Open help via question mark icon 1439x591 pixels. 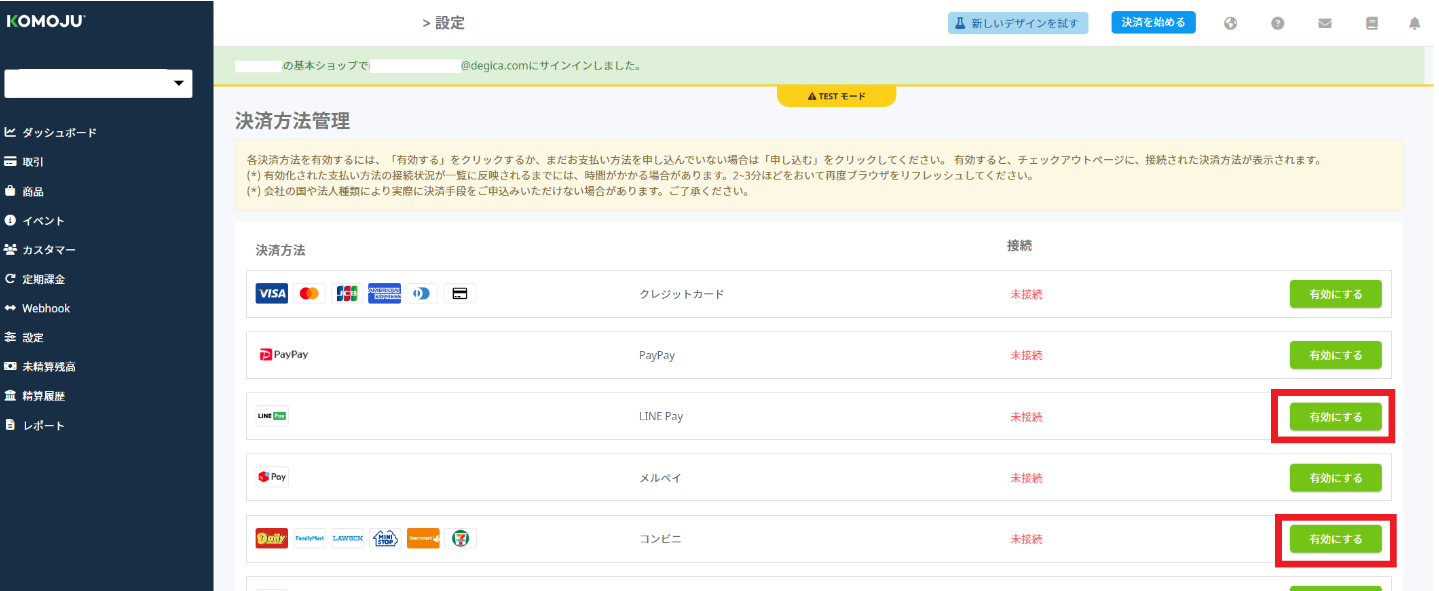tap(1277, 23)
